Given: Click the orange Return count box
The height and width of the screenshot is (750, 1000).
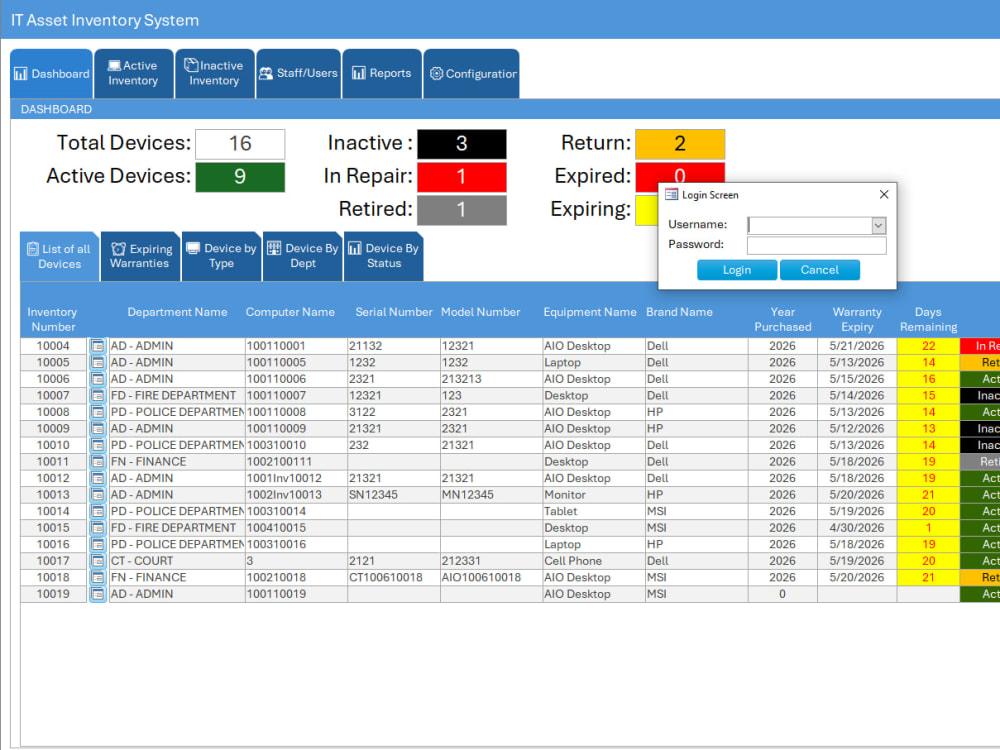Looking at the screenshot, I should tap(680, 143).
